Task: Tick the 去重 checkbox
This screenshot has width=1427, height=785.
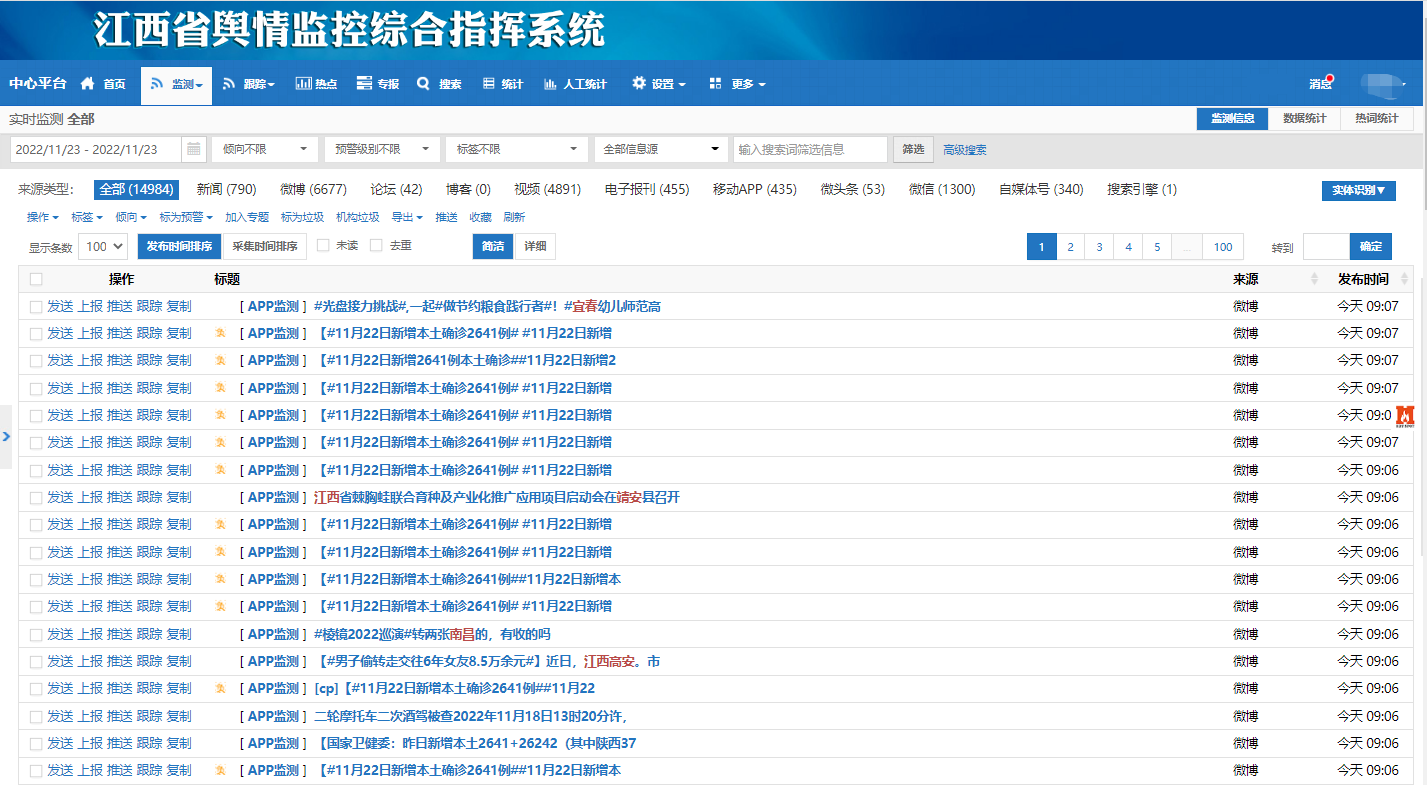Action: coord(377,245)
